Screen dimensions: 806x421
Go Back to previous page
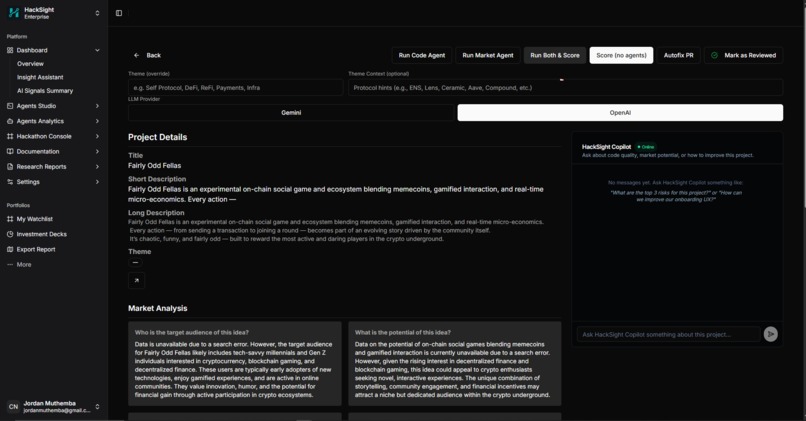click(x=147, y=55)
